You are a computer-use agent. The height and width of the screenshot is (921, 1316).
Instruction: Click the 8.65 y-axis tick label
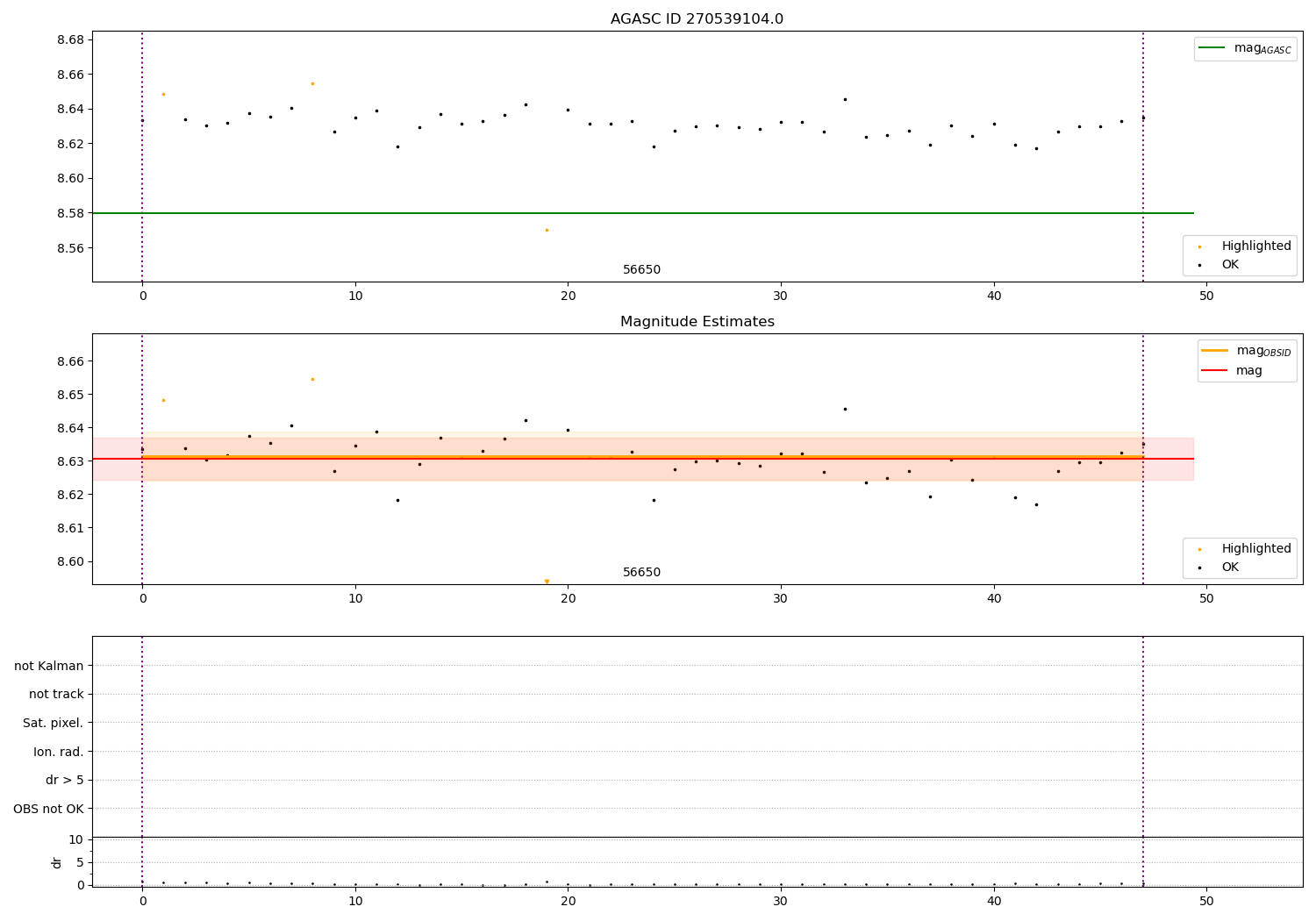tap(69, 395)
